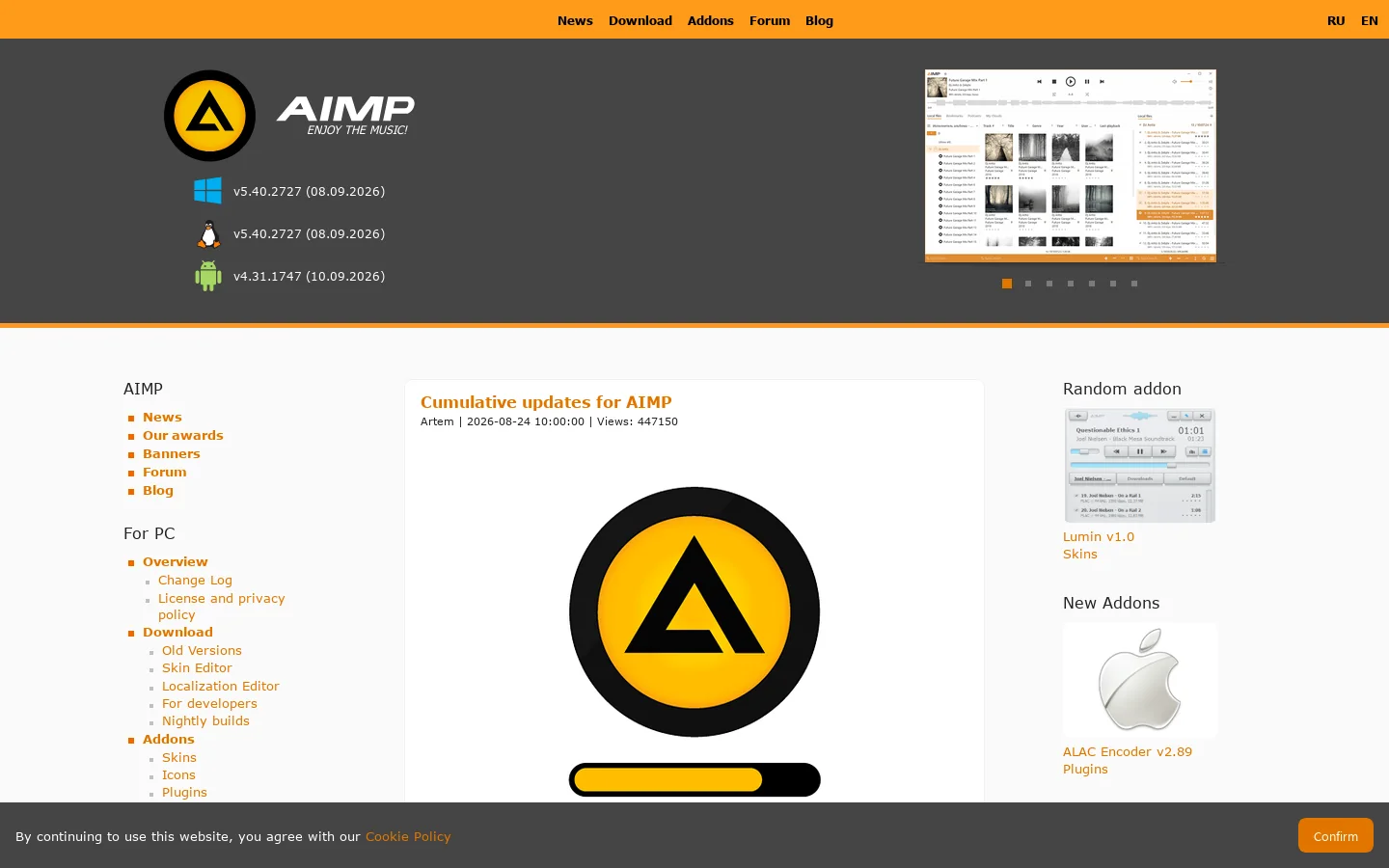Click the AIMP Enjoy The Music wordmark
The width and height of the screenshot is (1389, 868).
coord(346,115)
